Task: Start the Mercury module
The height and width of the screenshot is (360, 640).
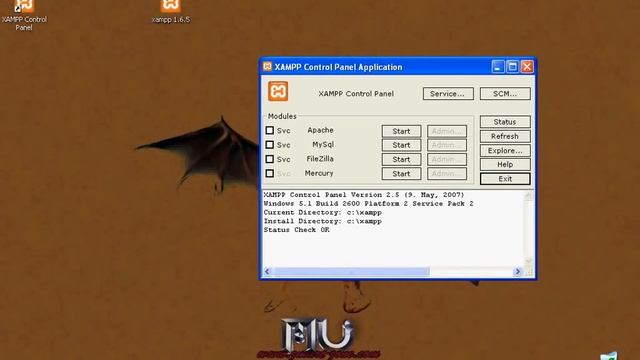Action: [x=401, y=173]
